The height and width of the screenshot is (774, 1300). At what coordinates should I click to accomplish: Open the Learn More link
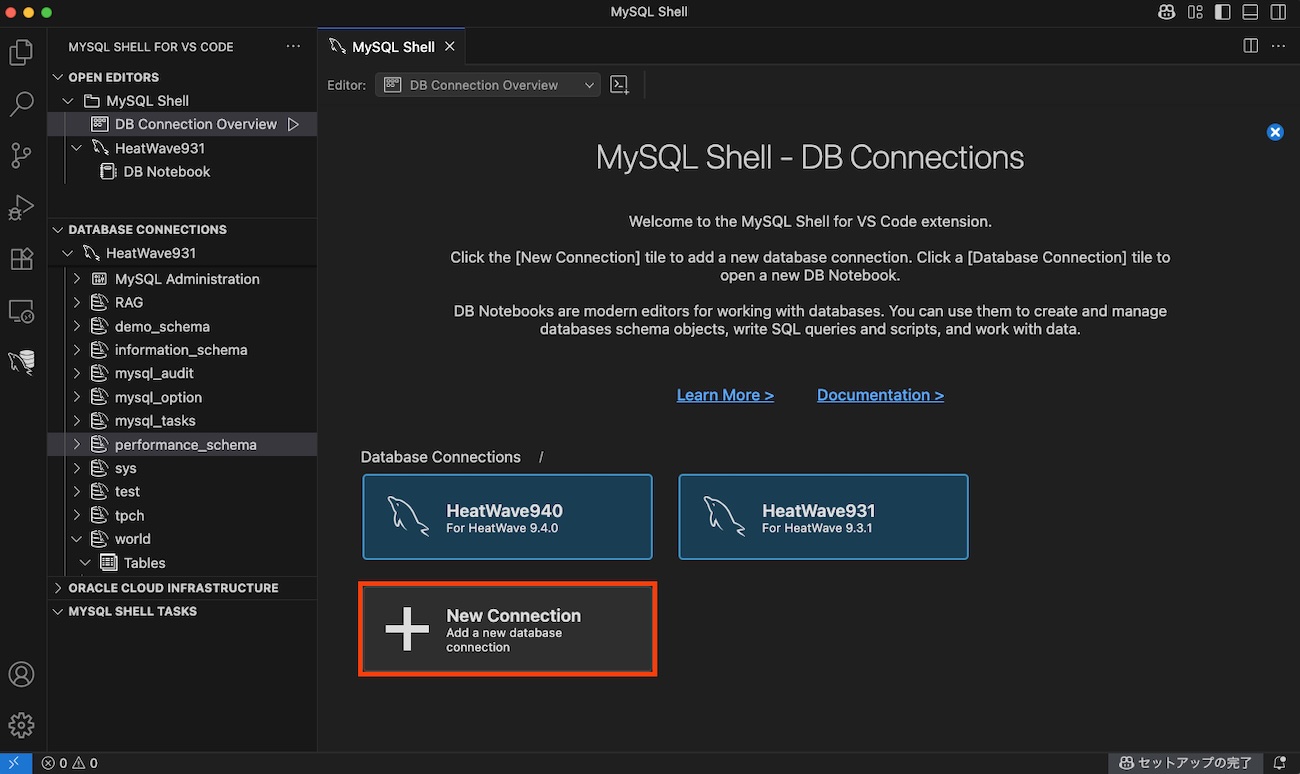725,395
